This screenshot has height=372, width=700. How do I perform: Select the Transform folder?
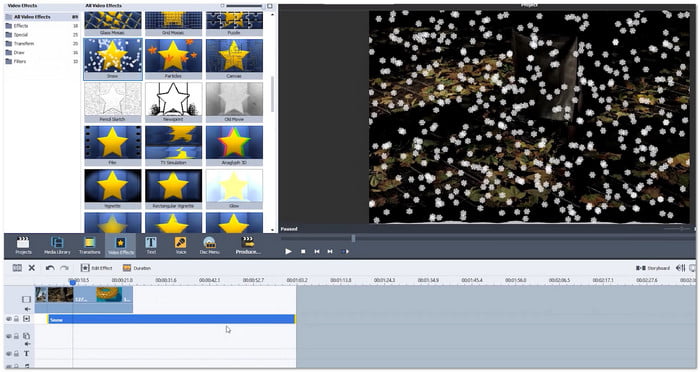point(42,44)
